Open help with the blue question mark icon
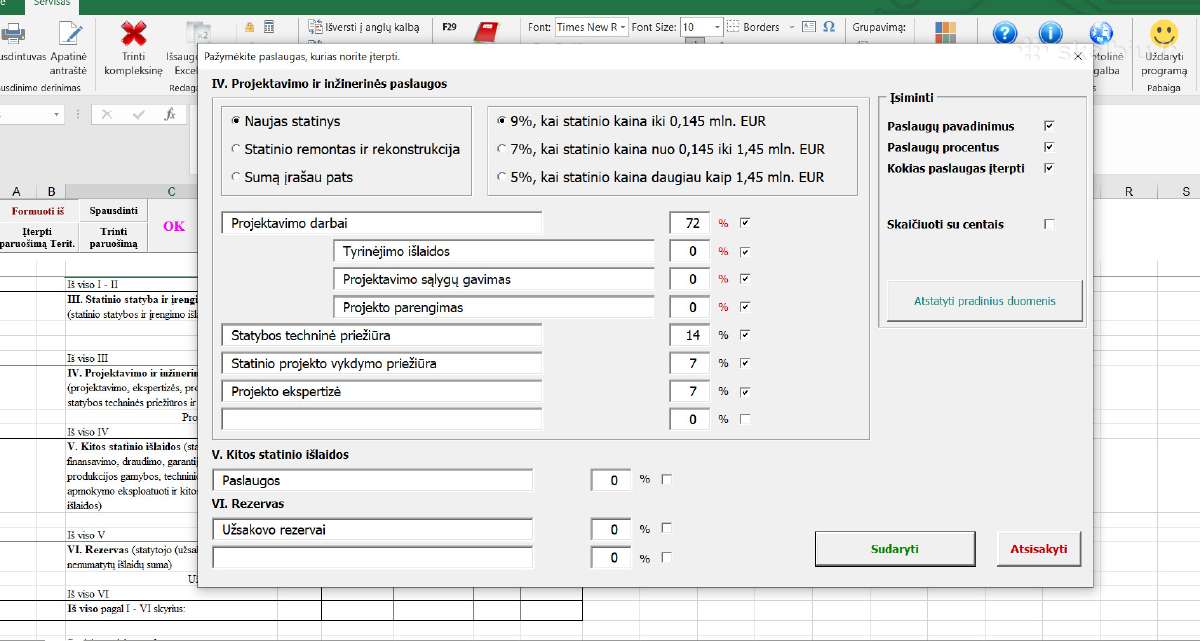The width and height of the screenshot is (1200, 641). [x=1004, y=34]
